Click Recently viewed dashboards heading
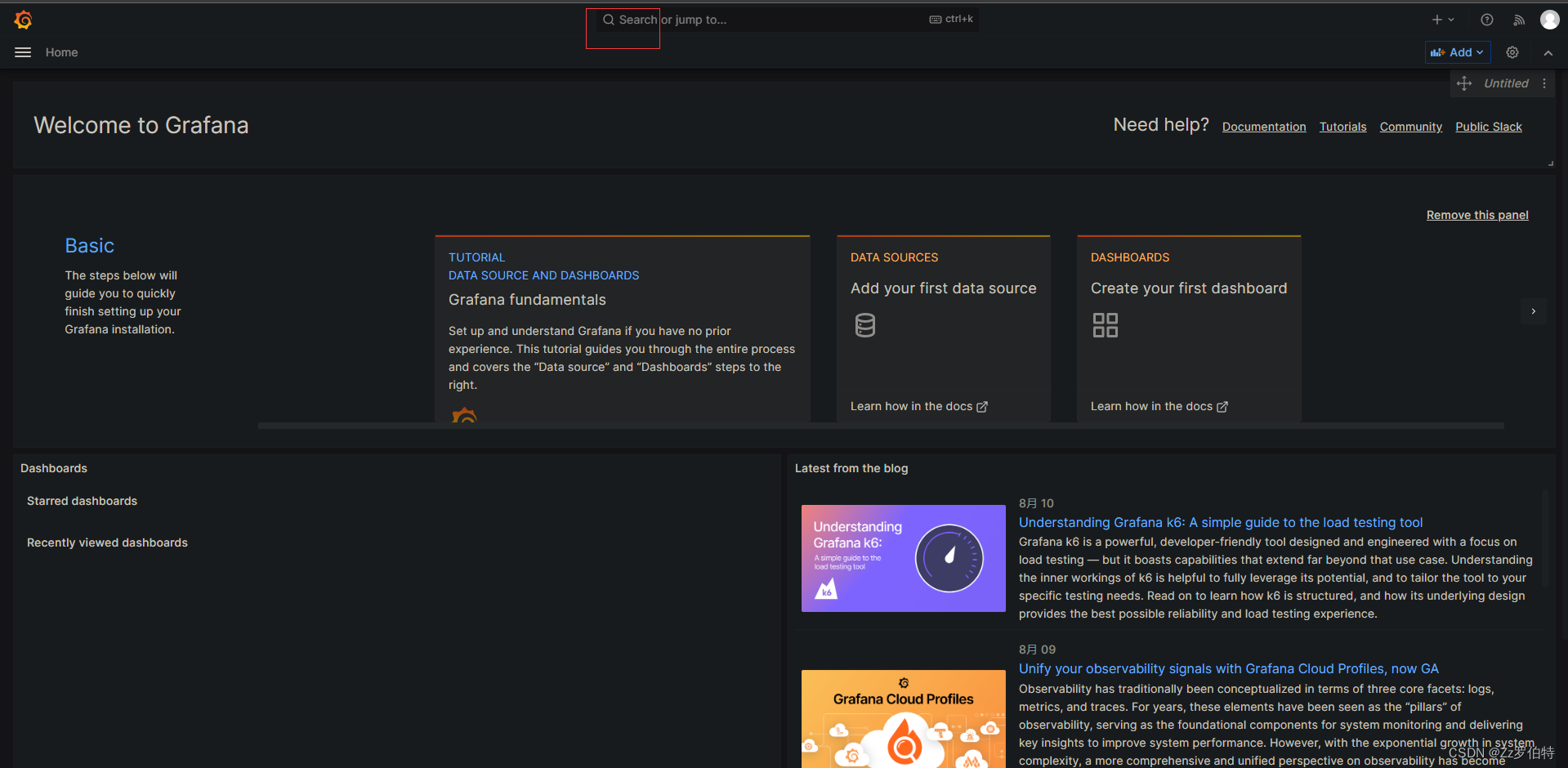Image resolution: width=1568 pixels, height=768 pixels. (107, 543)
